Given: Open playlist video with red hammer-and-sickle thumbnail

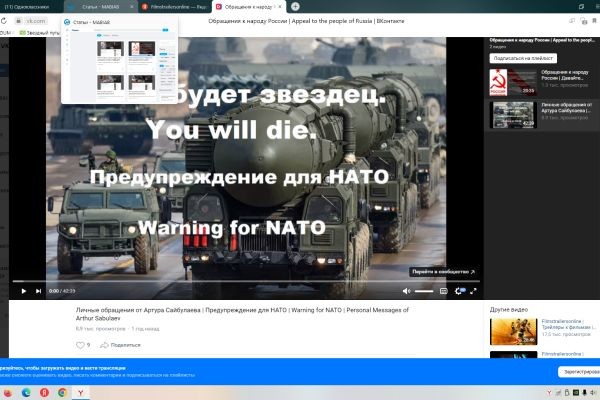Looking at the screenshot, I should 513,82.
